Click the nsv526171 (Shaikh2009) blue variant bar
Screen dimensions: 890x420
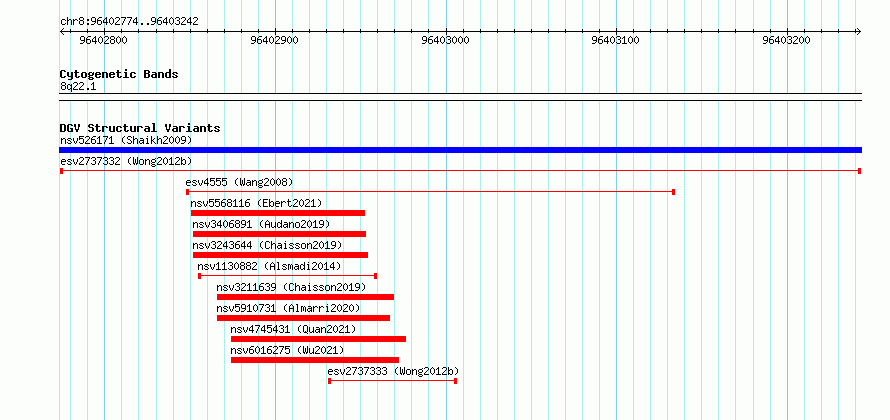(460, 150)
